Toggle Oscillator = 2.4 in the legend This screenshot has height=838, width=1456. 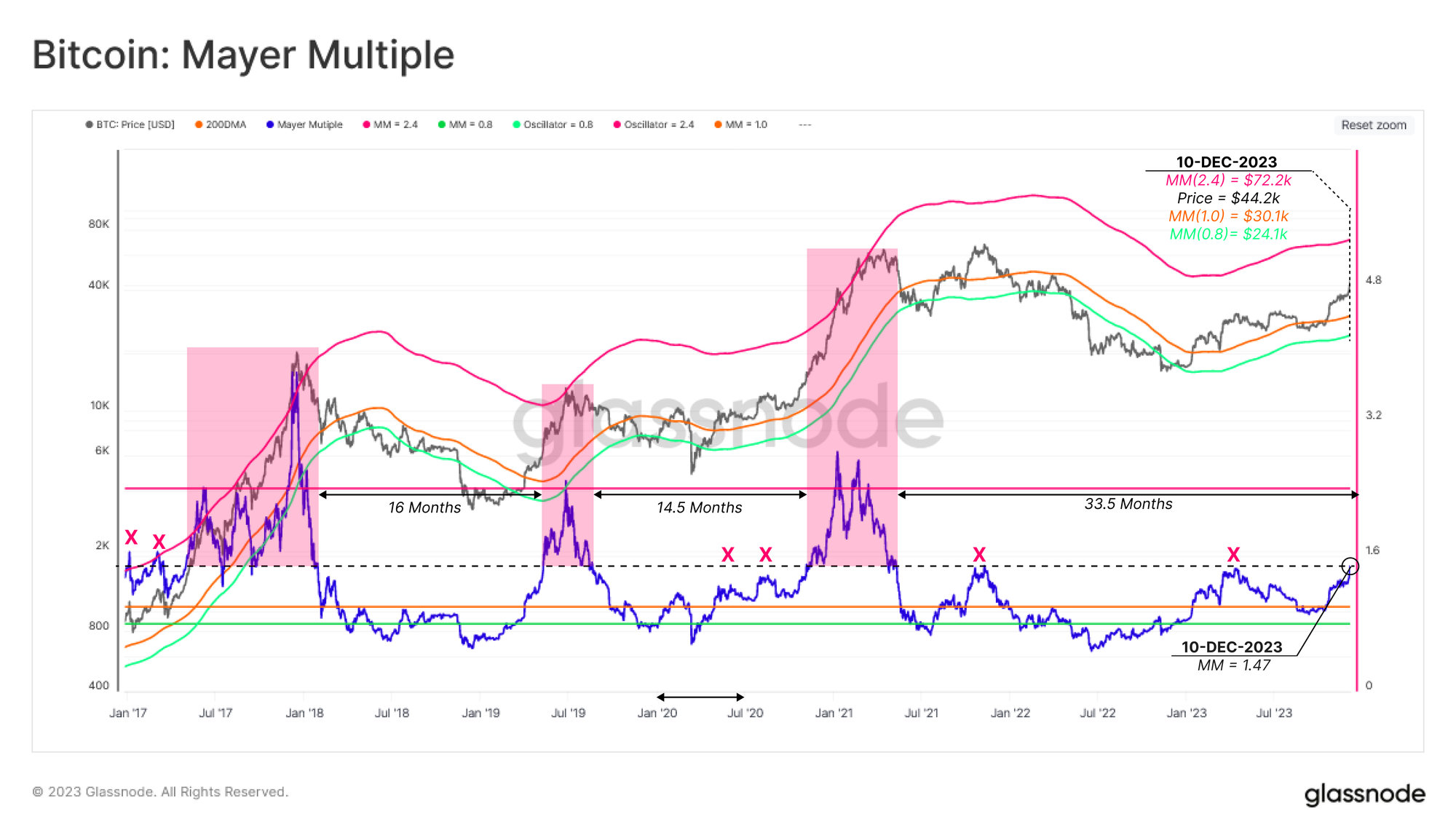click(658, 124)
